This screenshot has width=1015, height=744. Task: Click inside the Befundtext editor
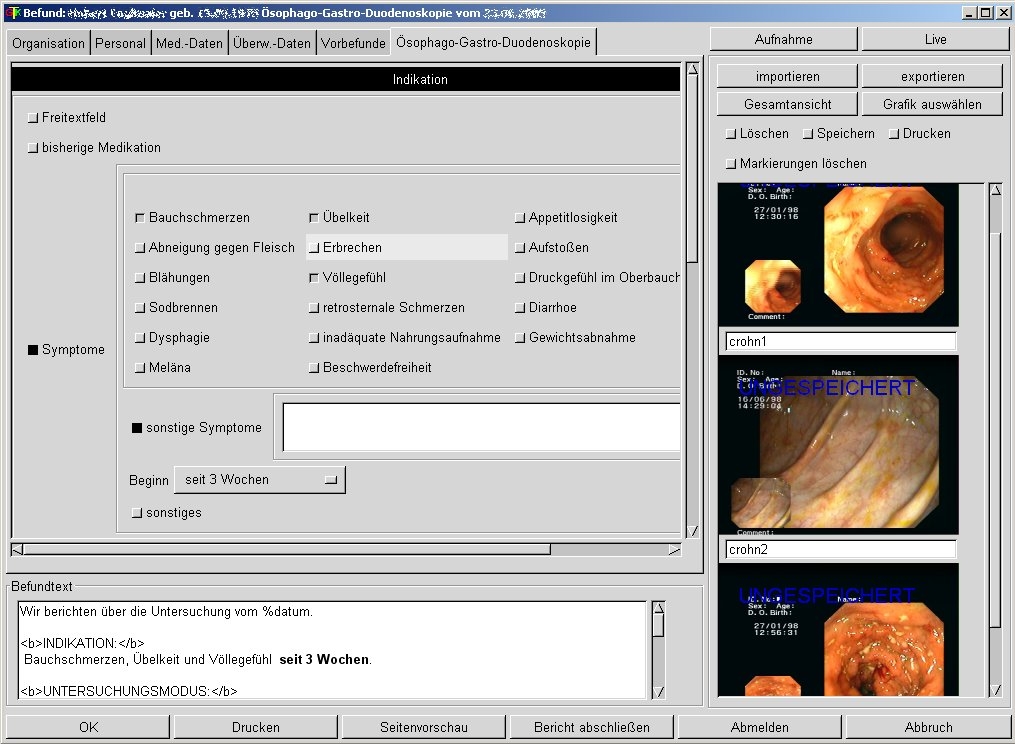pyautogui.click(x=331, y=650)
